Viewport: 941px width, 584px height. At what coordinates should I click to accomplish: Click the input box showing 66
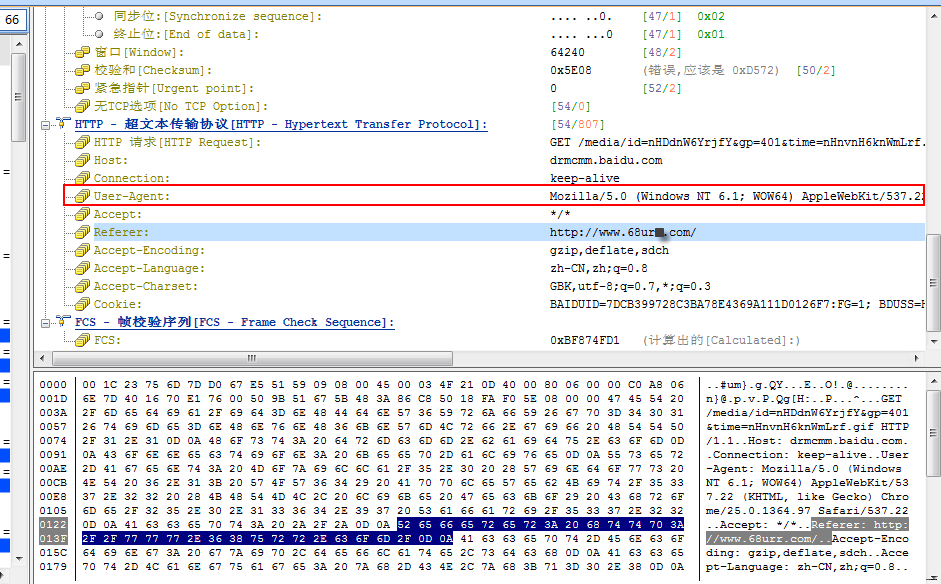point(14,19)
